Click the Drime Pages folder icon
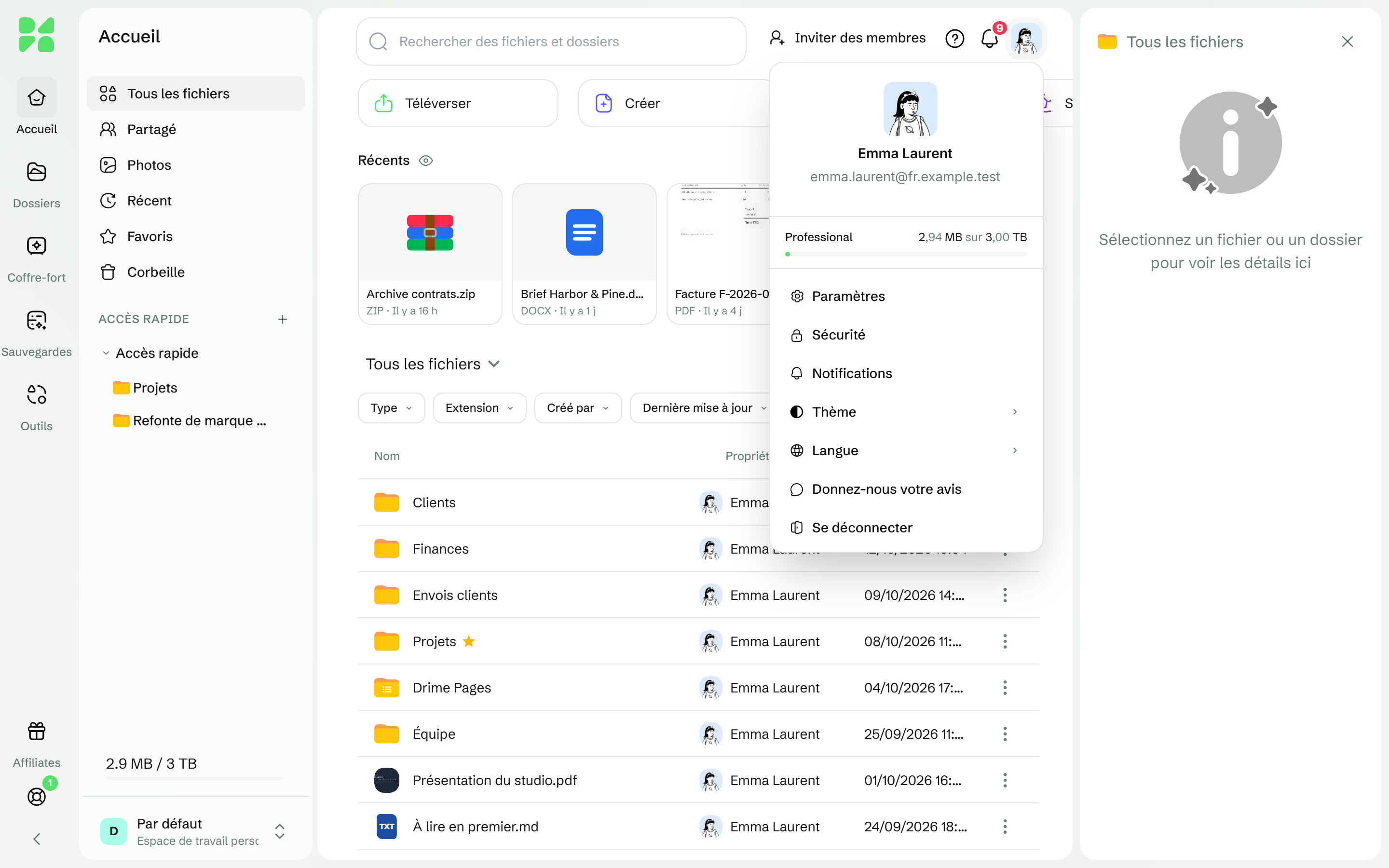Screen dimensions: 1389x868 386,687
